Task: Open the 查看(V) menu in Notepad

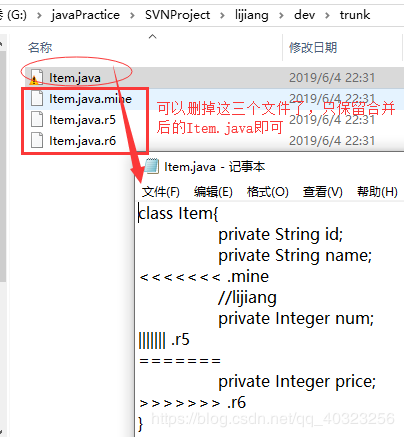Action: tap(322, 192)
